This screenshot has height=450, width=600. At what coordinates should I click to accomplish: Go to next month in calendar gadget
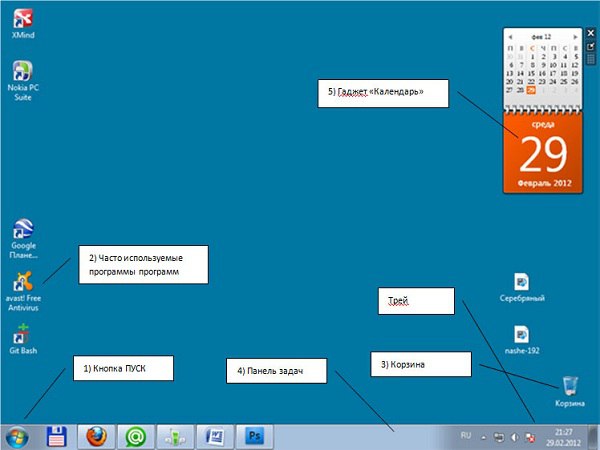[575, 37]
